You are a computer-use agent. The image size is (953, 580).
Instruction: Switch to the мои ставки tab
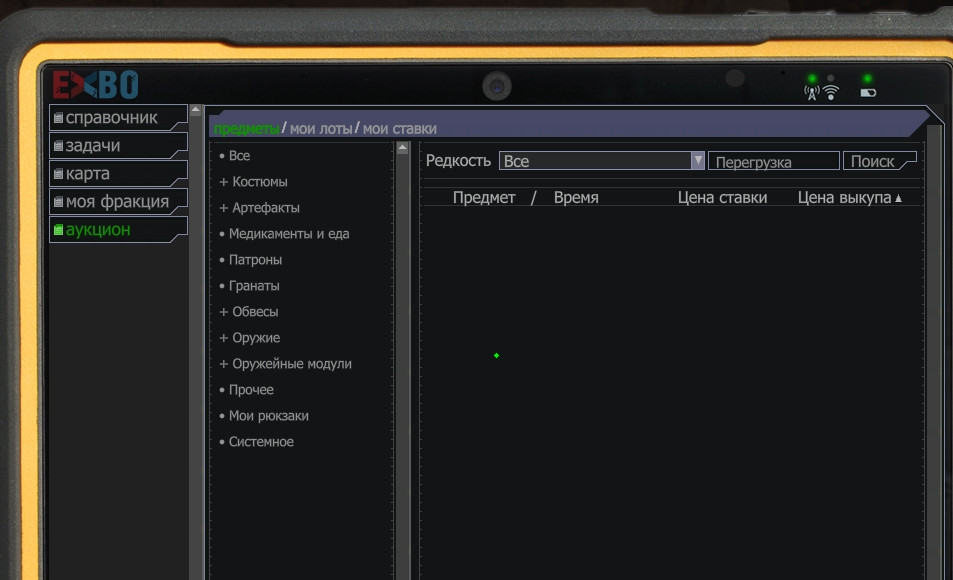click(x=399, y=129)
